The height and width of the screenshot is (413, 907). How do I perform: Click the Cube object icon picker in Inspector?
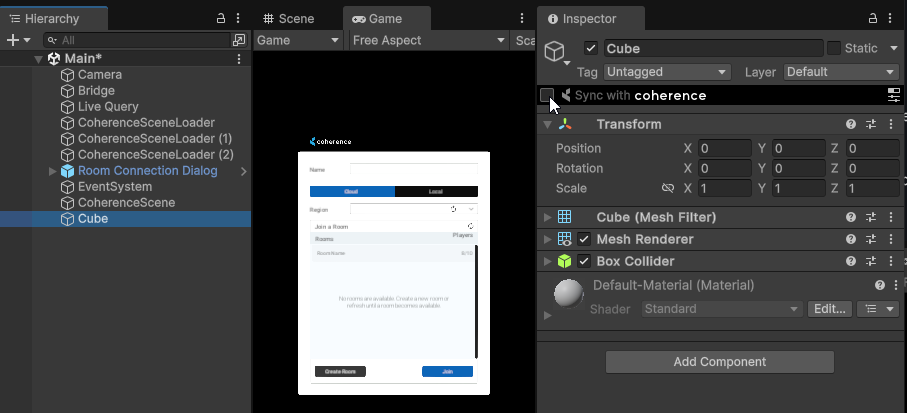pos(558,53)
